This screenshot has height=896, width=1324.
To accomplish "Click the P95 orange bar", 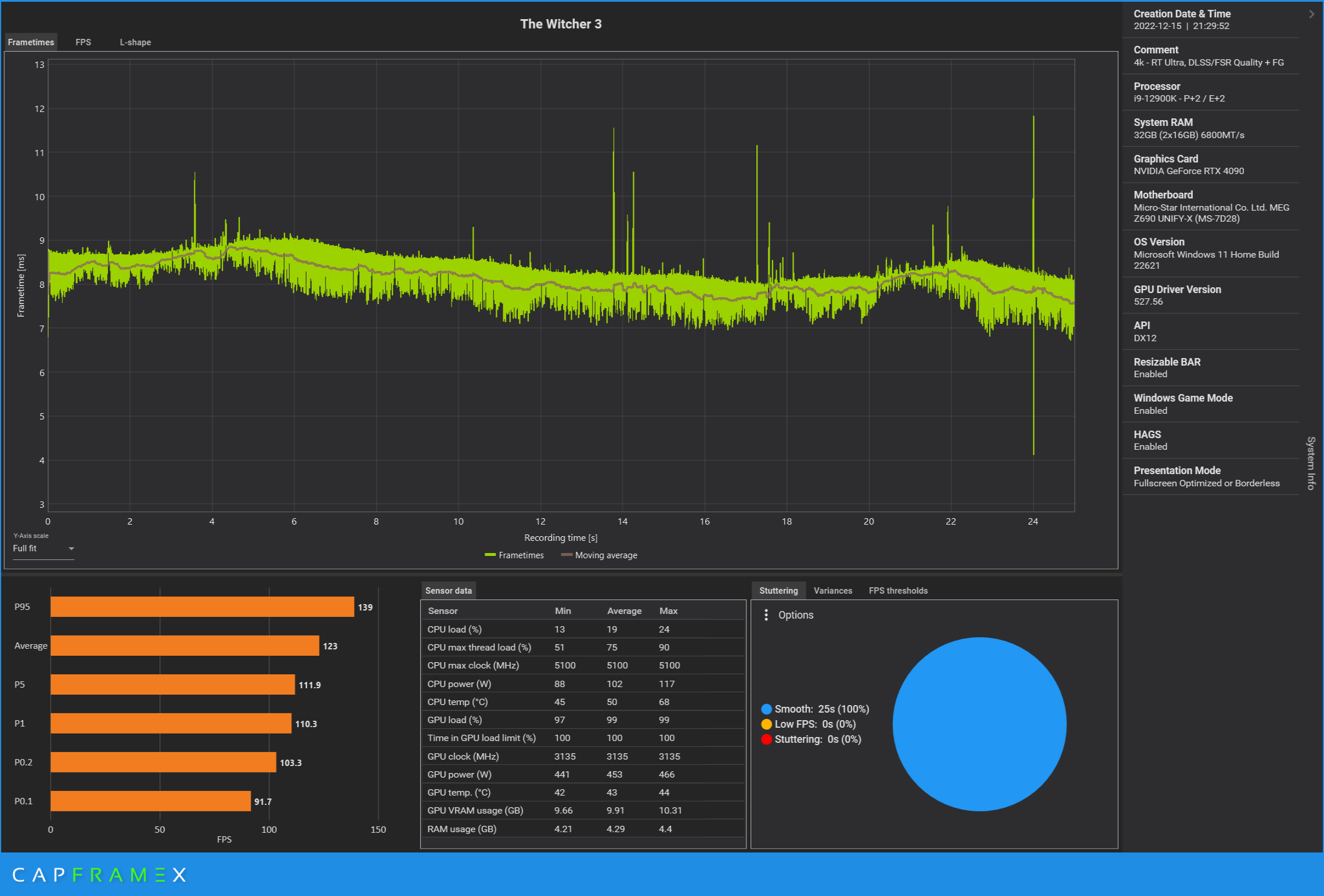I will [x=202, y=607].
